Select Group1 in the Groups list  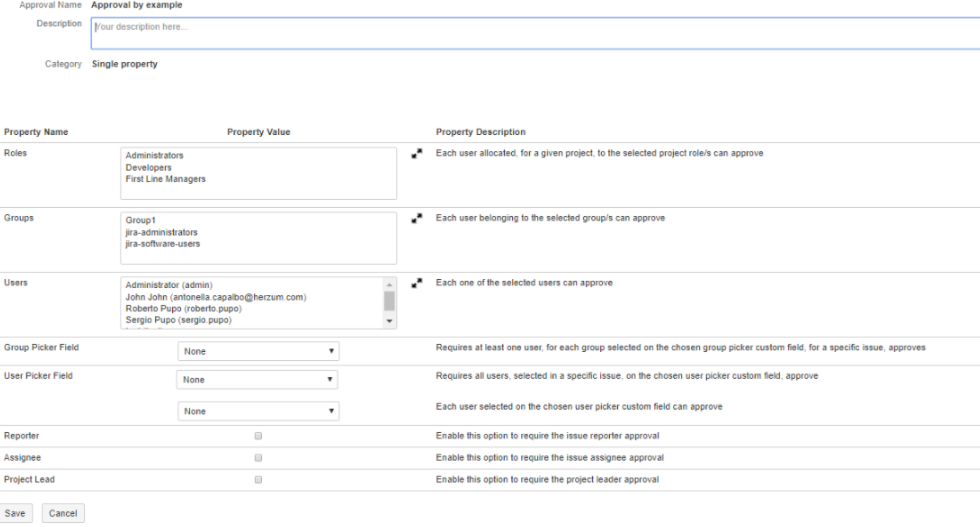[x=140, y=220]
